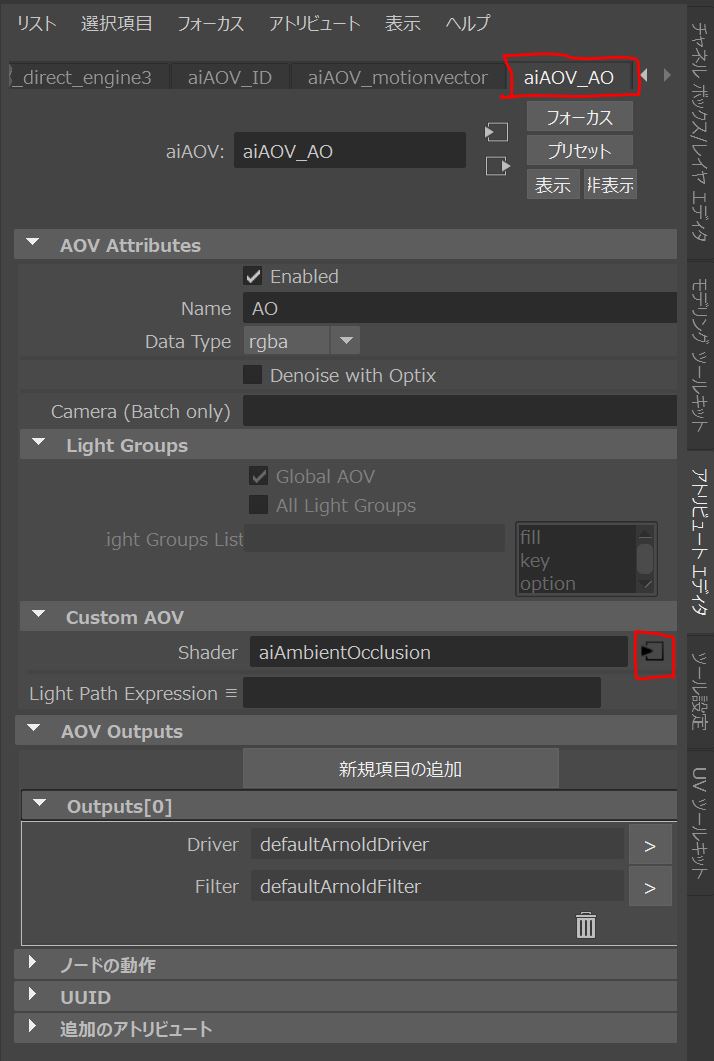
Task: Switch to the aiAOV_ID tab
Action: pyautogui.click(x=230, y=77)
